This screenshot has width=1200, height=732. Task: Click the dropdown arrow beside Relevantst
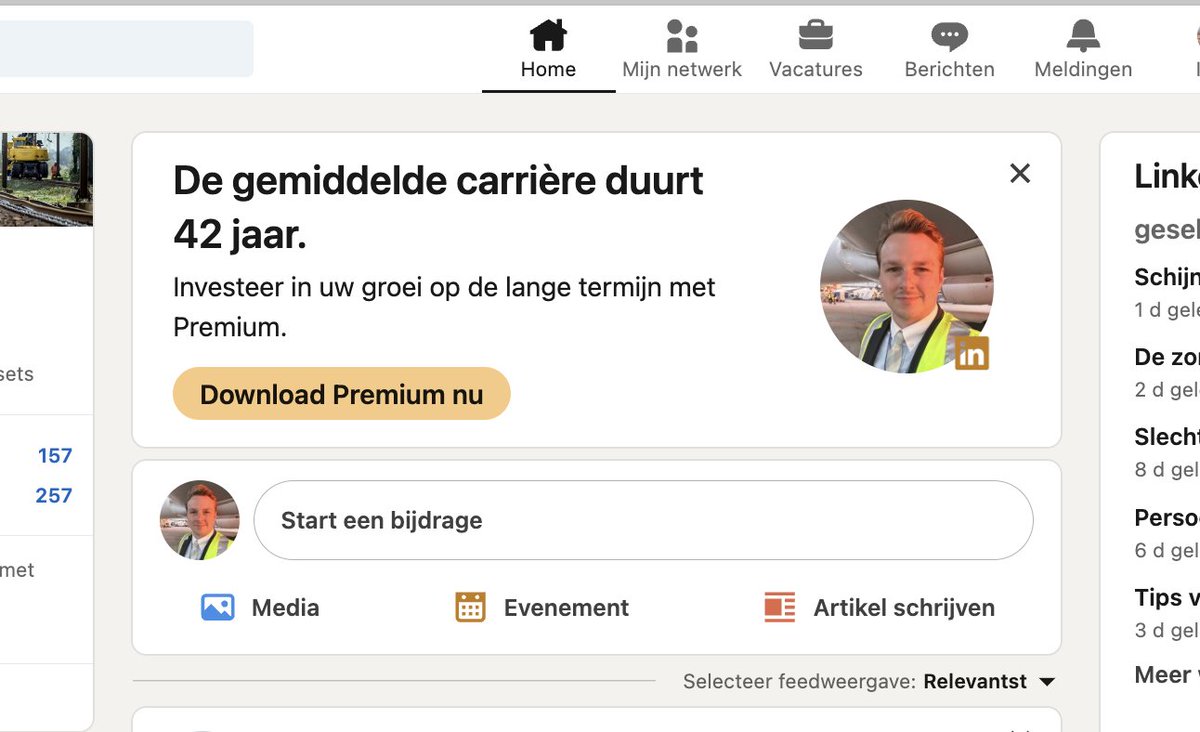point(1047,682)
